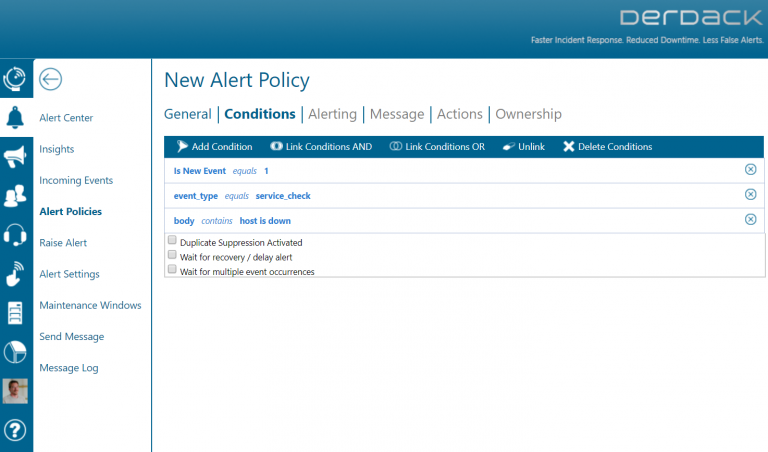Viewport: 768px width, 452px height.
Task: Unlink the selected conditions
Action: (x=524, y=146)
